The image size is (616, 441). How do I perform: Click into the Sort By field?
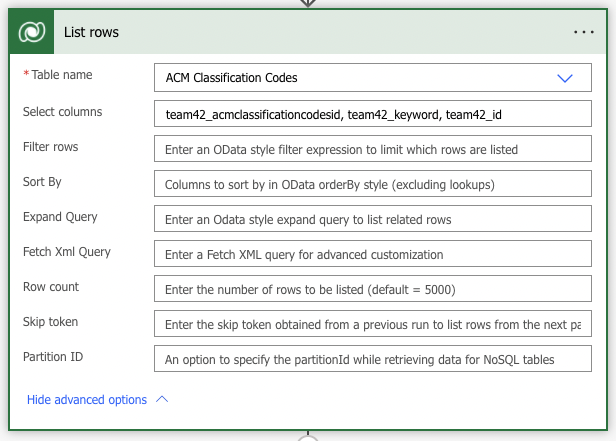(x=373, y=184)
